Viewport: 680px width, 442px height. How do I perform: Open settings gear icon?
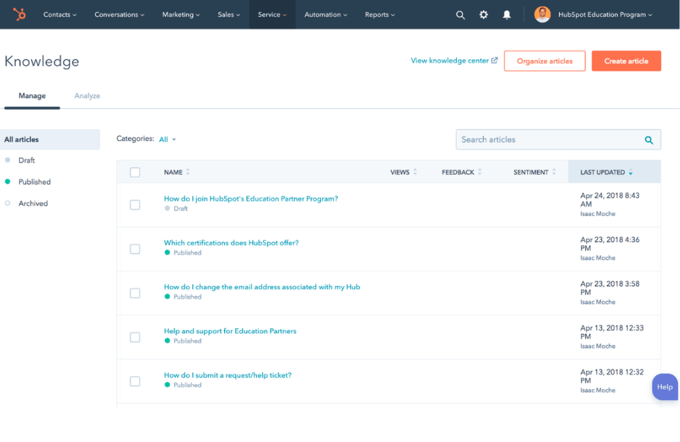click(x=484, y=15)
